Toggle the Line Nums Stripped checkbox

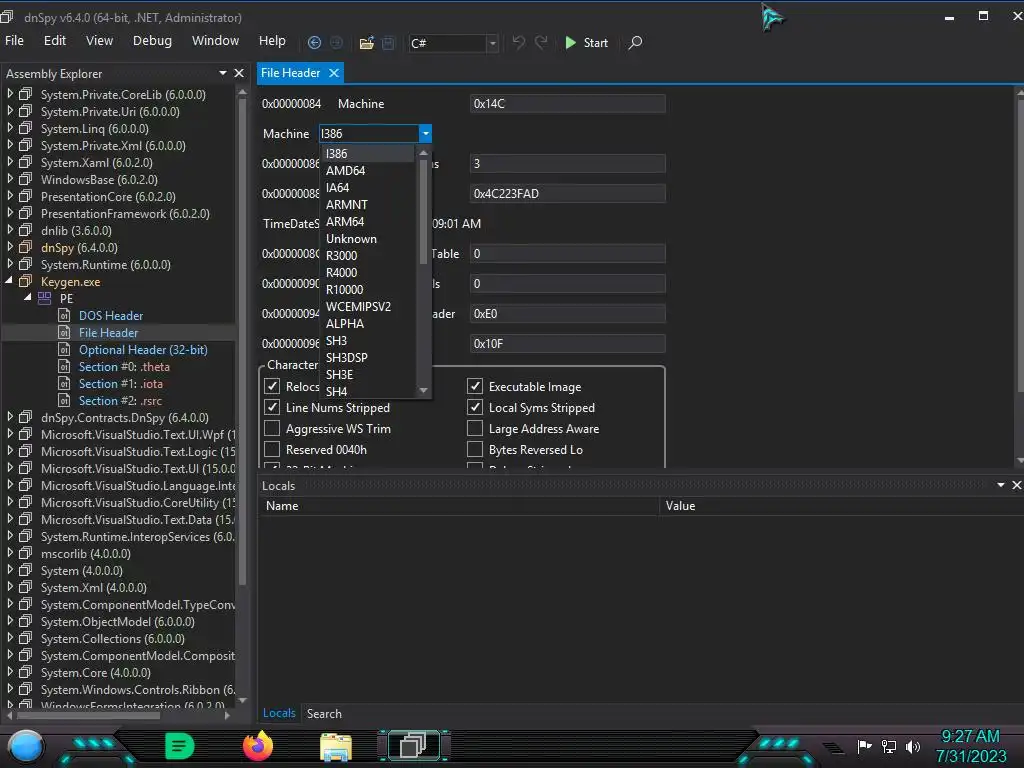click(272, 407)
